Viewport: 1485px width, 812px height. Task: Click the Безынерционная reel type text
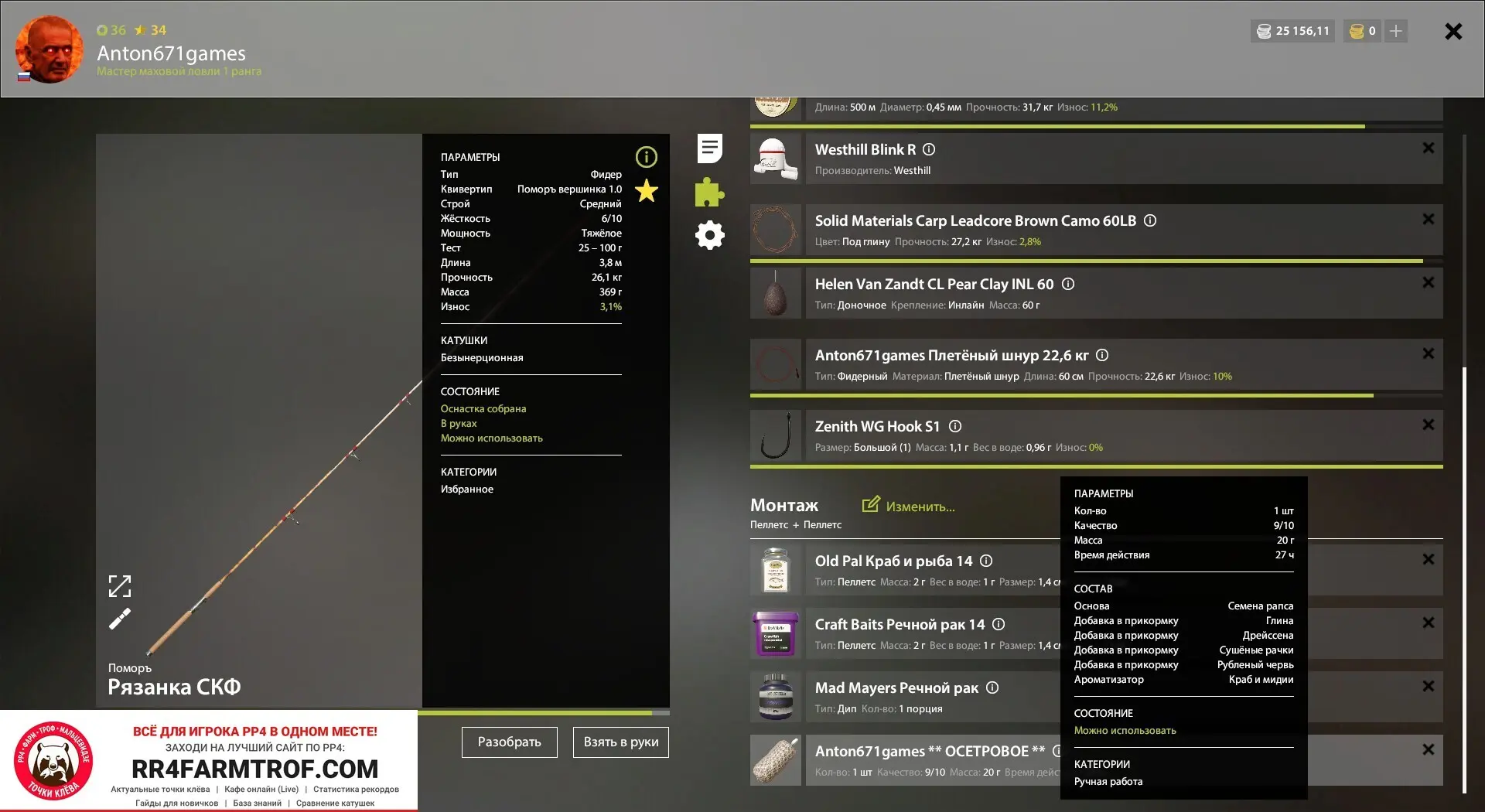482,357
